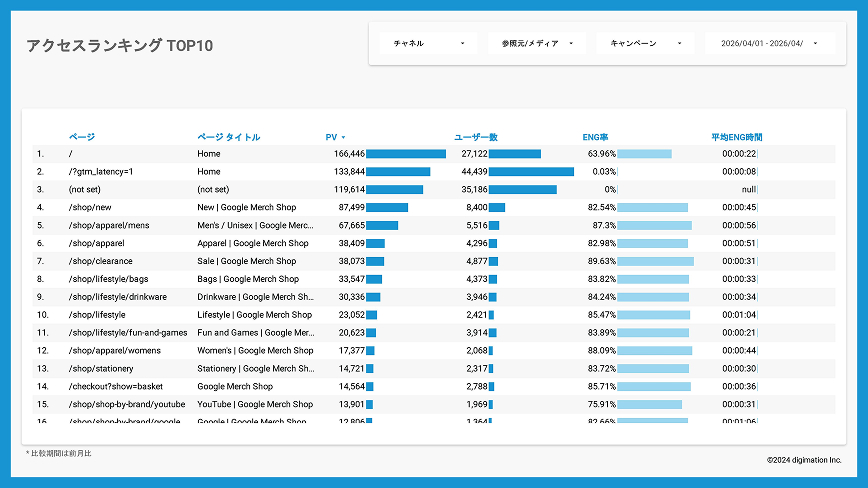868x488 pixels.
Task: Click the Lifestyle | Google Merch Shop title
Action: click(x=255, y=314)
